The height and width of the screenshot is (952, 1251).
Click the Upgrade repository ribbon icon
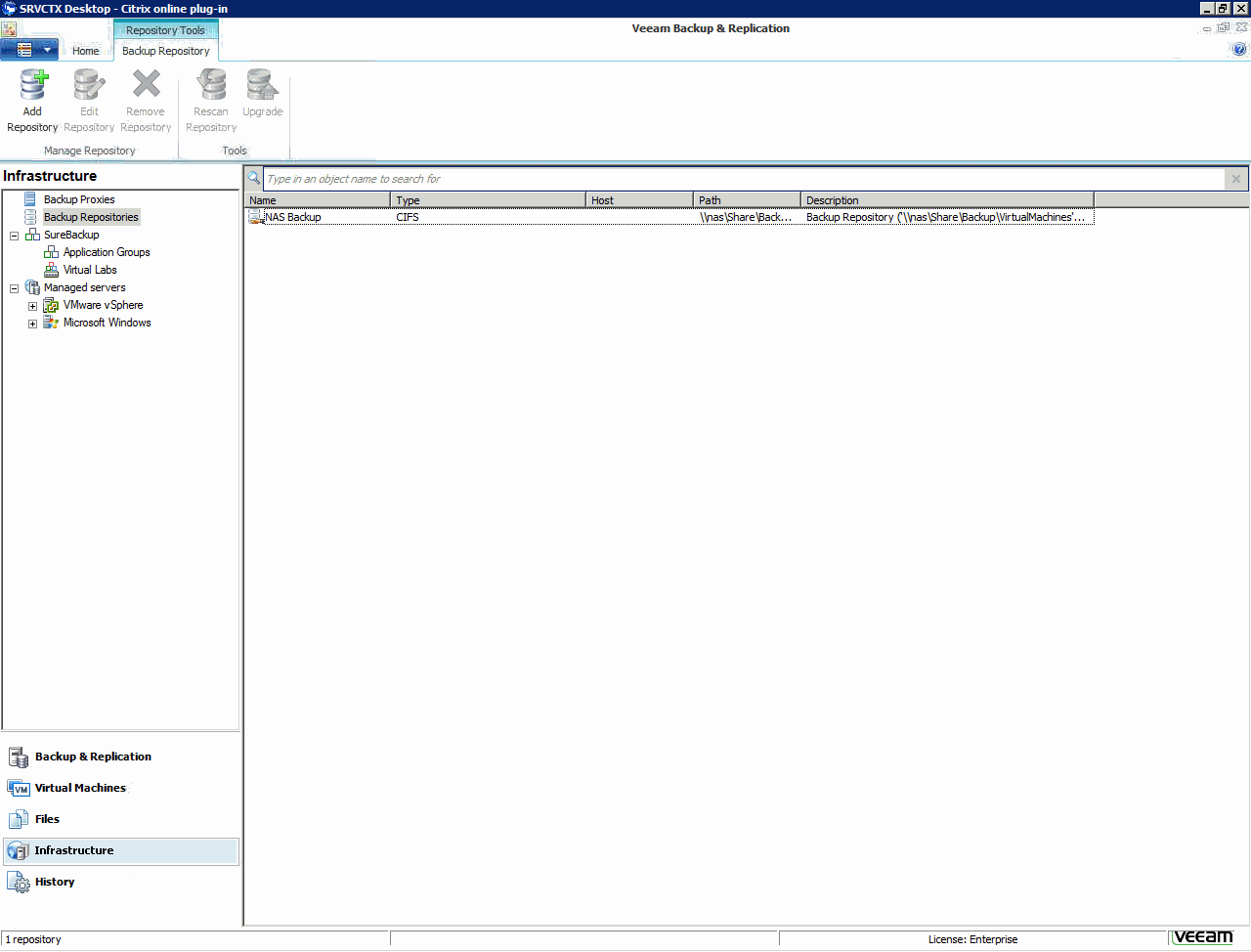coord(262,85)
